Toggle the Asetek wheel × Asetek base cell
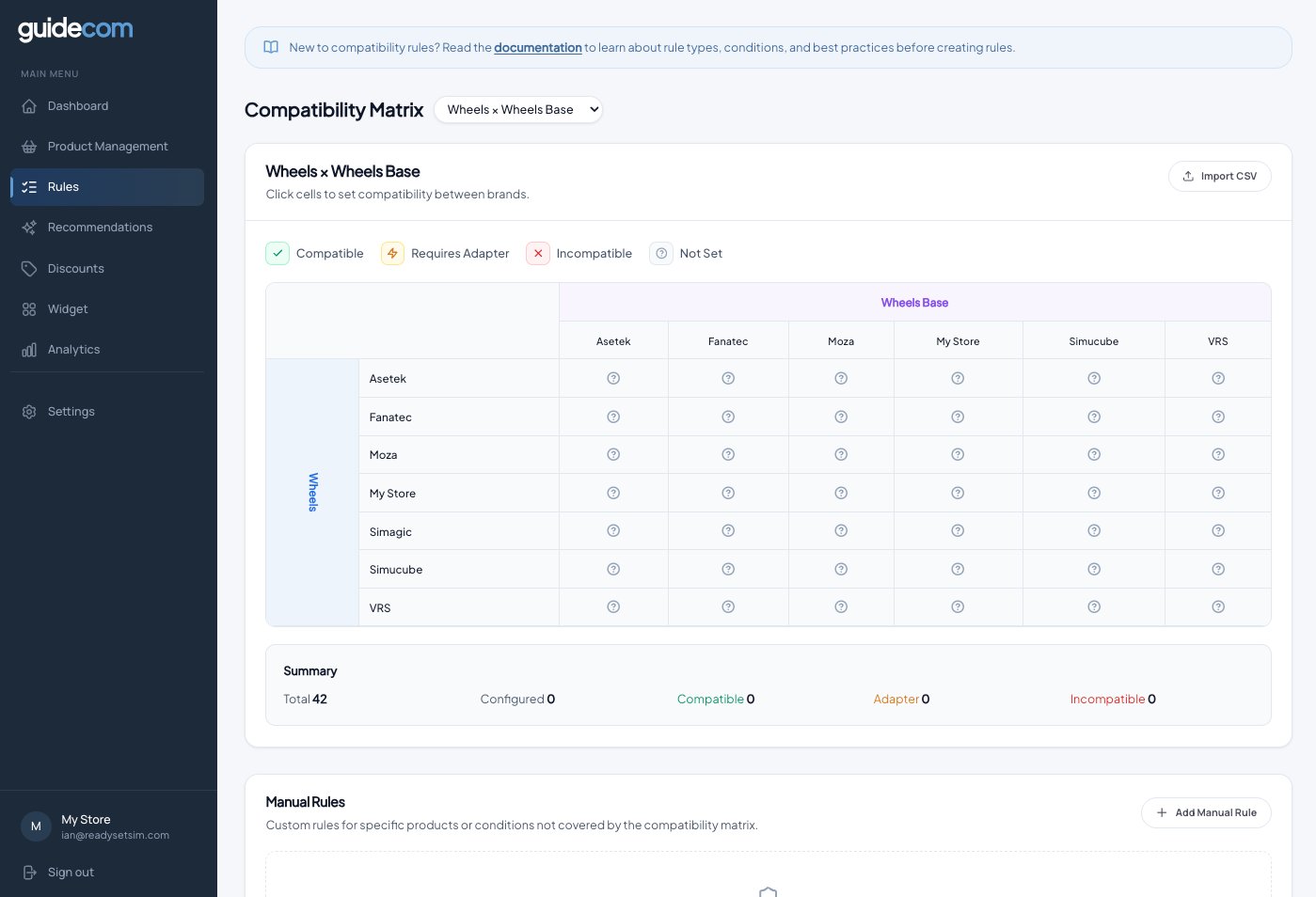Screen dimensions: 1316x897 [613, 378]
